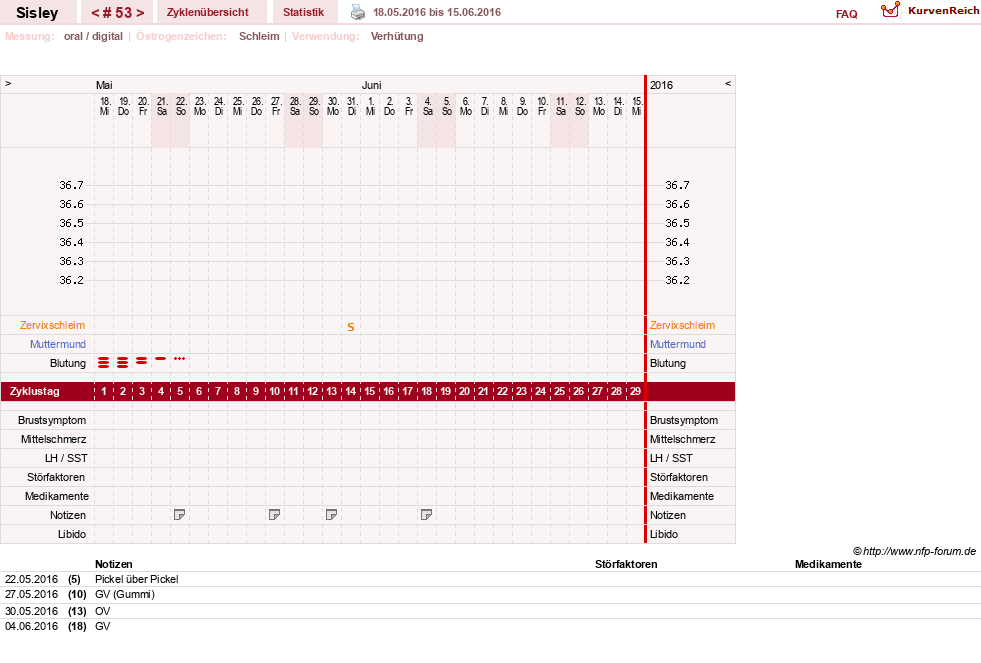Image resolution: width=981 pixels, height=663 pixels.
Task: Click the note row 'GV (Gummi)'
Action: point(125,594)
